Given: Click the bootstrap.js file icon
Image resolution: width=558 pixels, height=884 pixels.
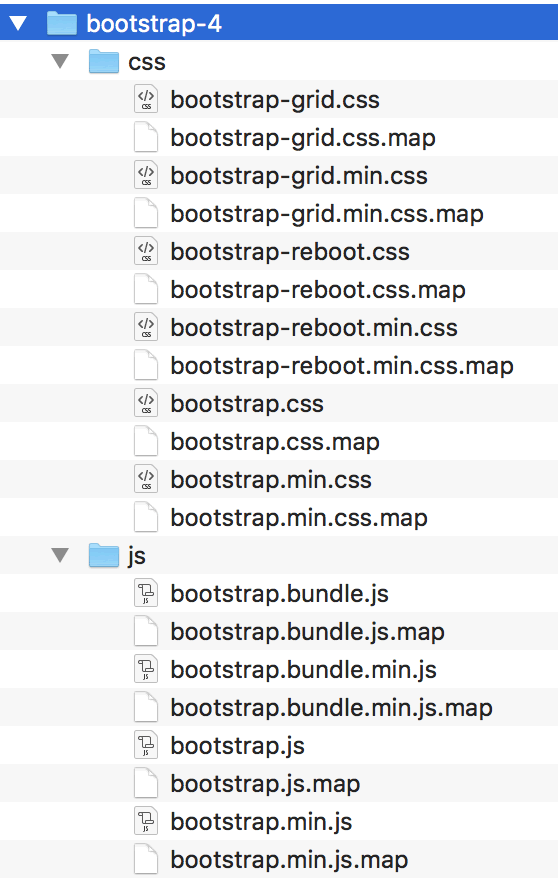Looking at the screenshot, I should coord(146,746).
